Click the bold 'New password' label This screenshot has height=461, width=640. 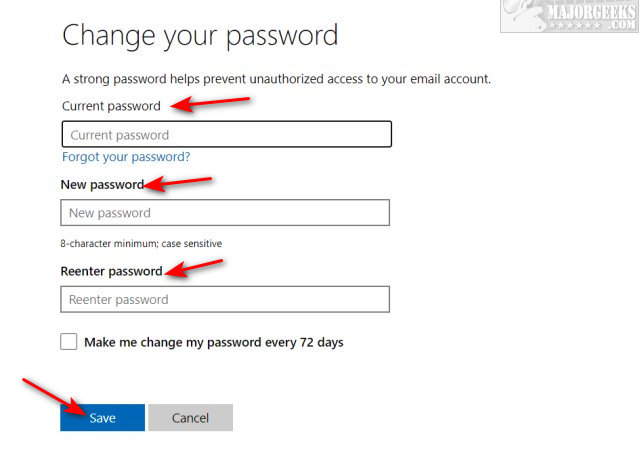[101, 184]
